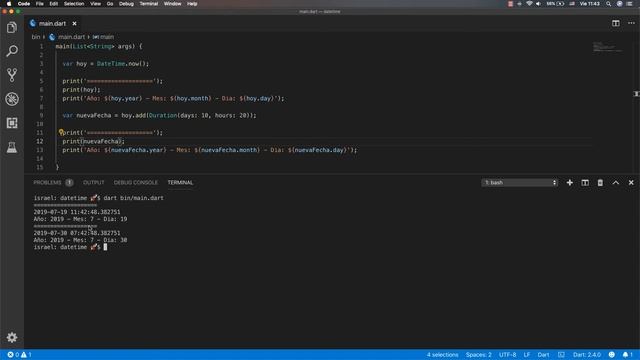Open the Window menu
Image resolution: width=640 pixels, height=360 pixels.
[x=172, y=4]
